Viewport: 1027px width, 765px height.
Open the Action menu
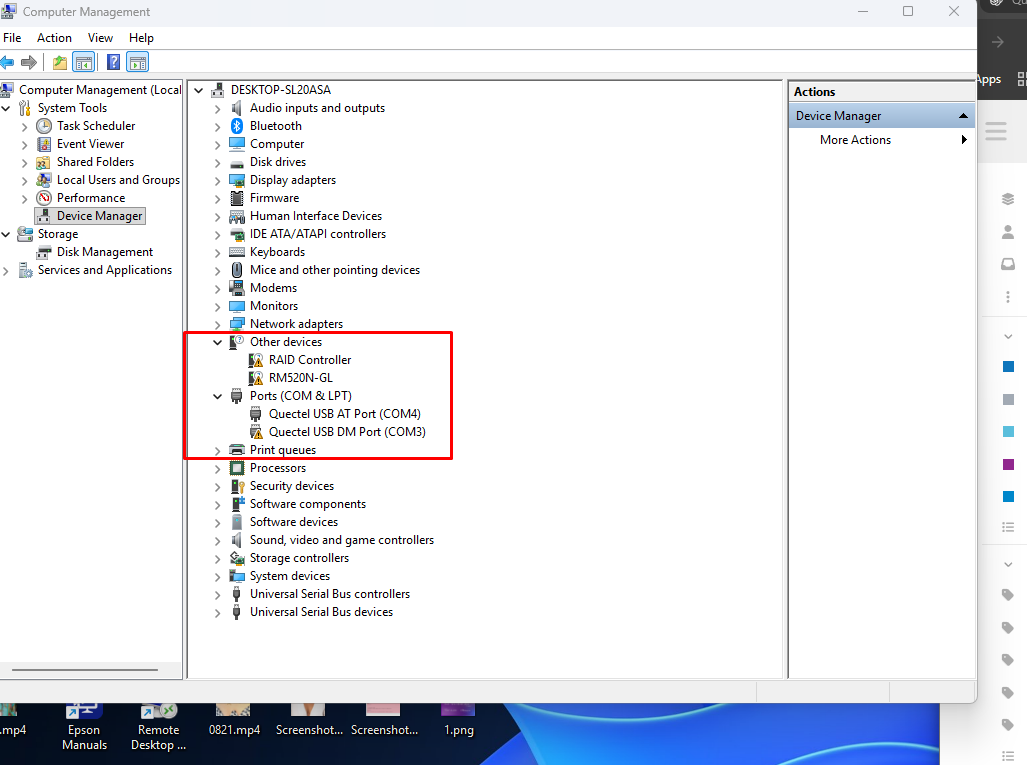pos(54,38)
